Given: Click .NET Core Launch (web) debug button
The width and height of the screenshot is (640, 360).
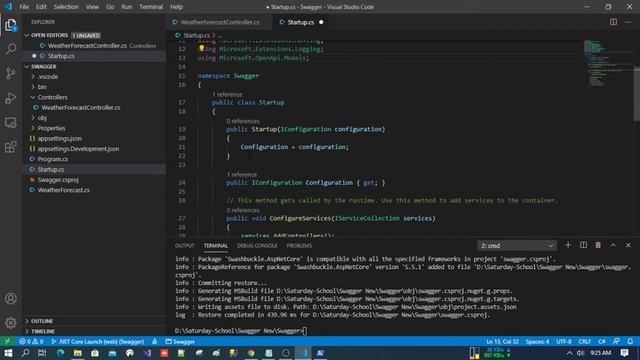Looking at the screenshot, I should click(98, 342).
